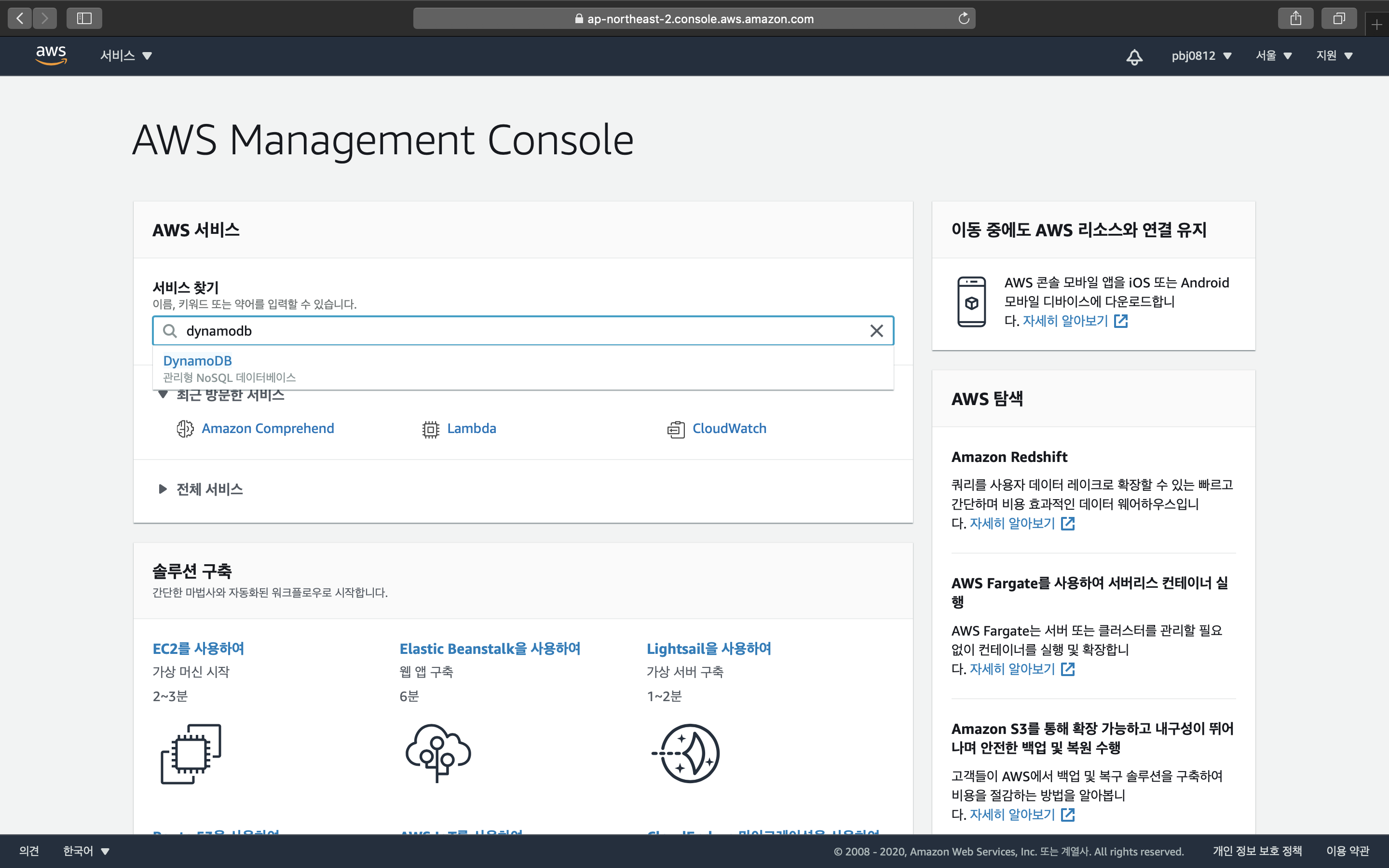The width and height of the screenshot is (1389, 868).
Task: Focus the service search input field
Action: 523,331
